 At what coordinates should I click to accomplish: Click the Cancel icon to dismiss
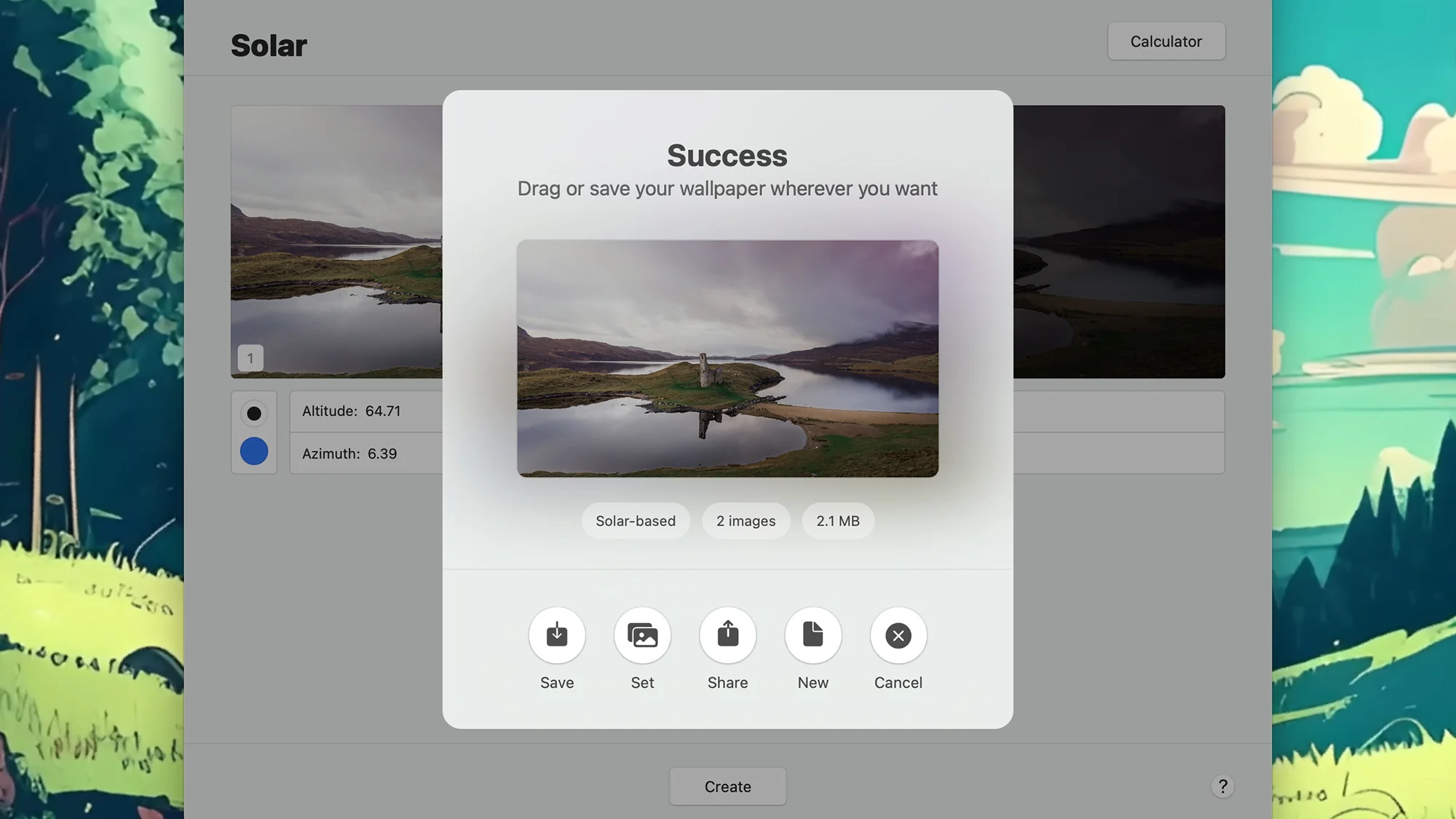898,635
